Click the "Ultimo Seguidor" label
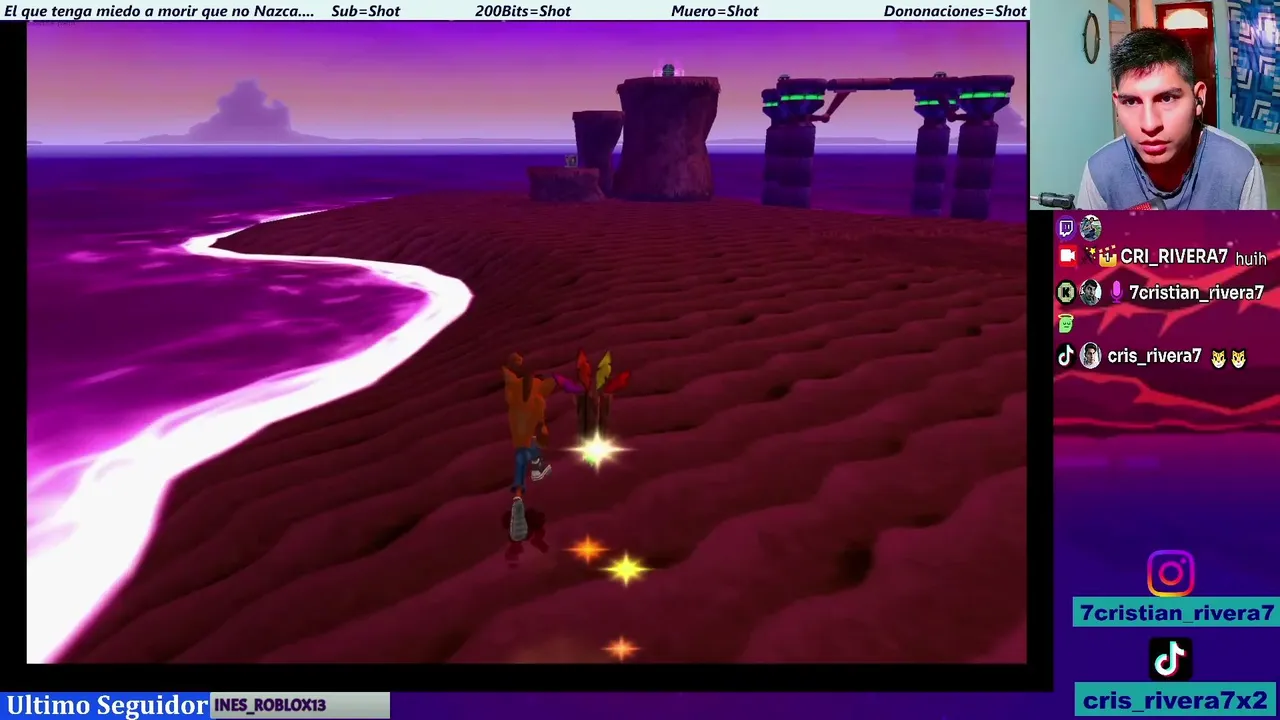This screenshot has width=1280, height=720. click(107, 705)
